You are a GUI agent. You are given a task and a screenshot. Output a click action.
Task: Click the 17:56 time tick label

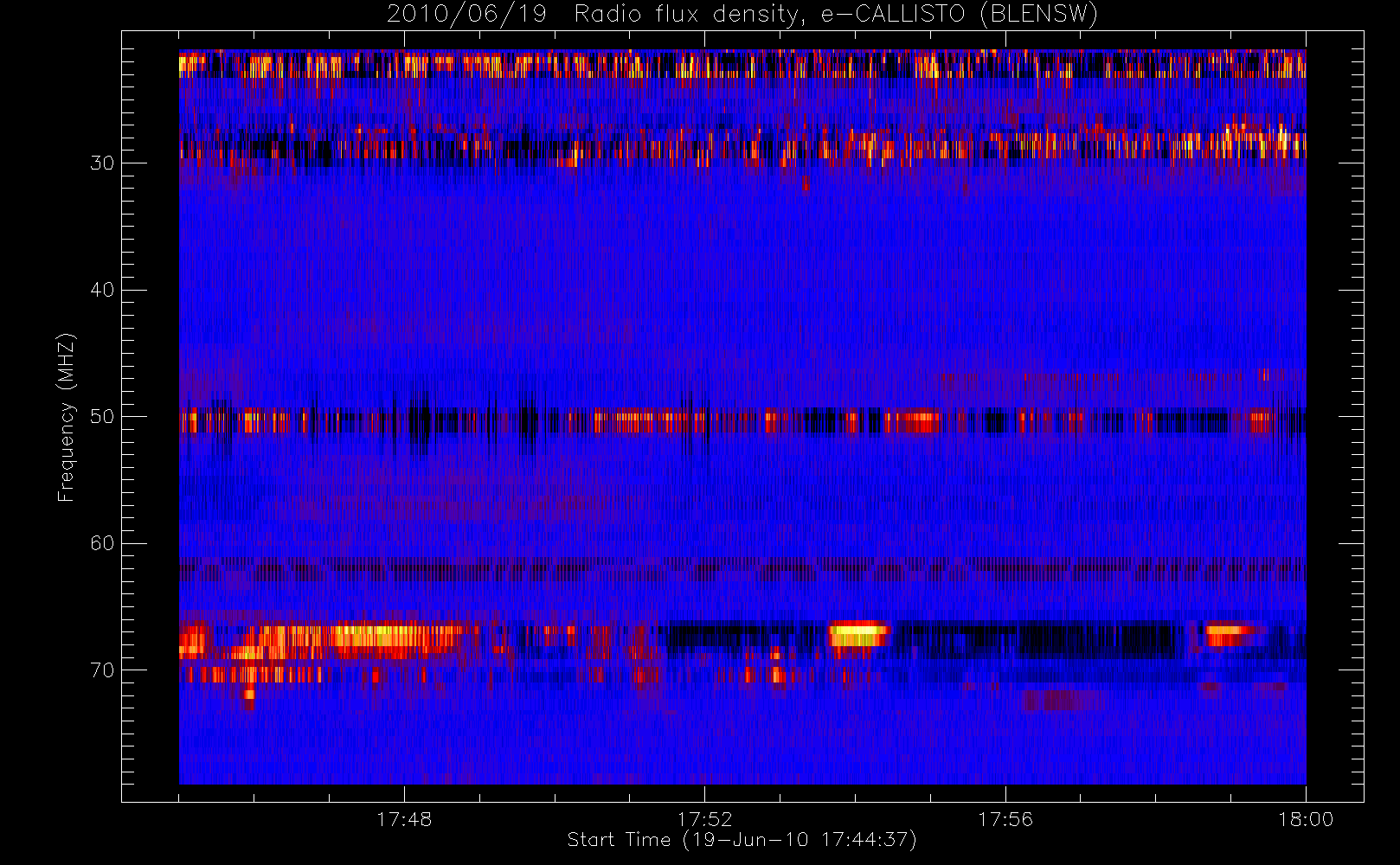[x=1005, y=819]
